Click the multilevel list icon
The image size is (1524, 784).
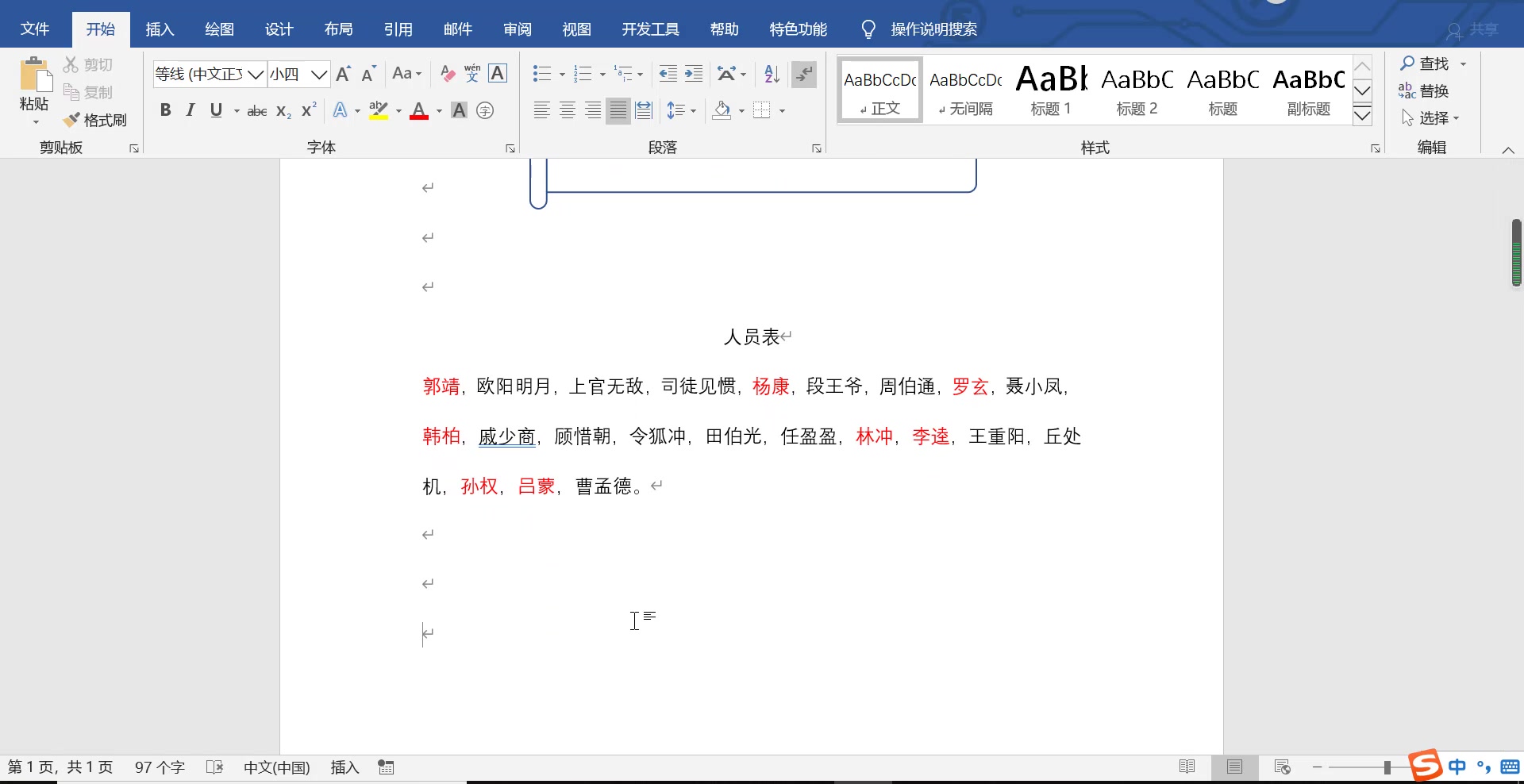click(x=624, y=74)
